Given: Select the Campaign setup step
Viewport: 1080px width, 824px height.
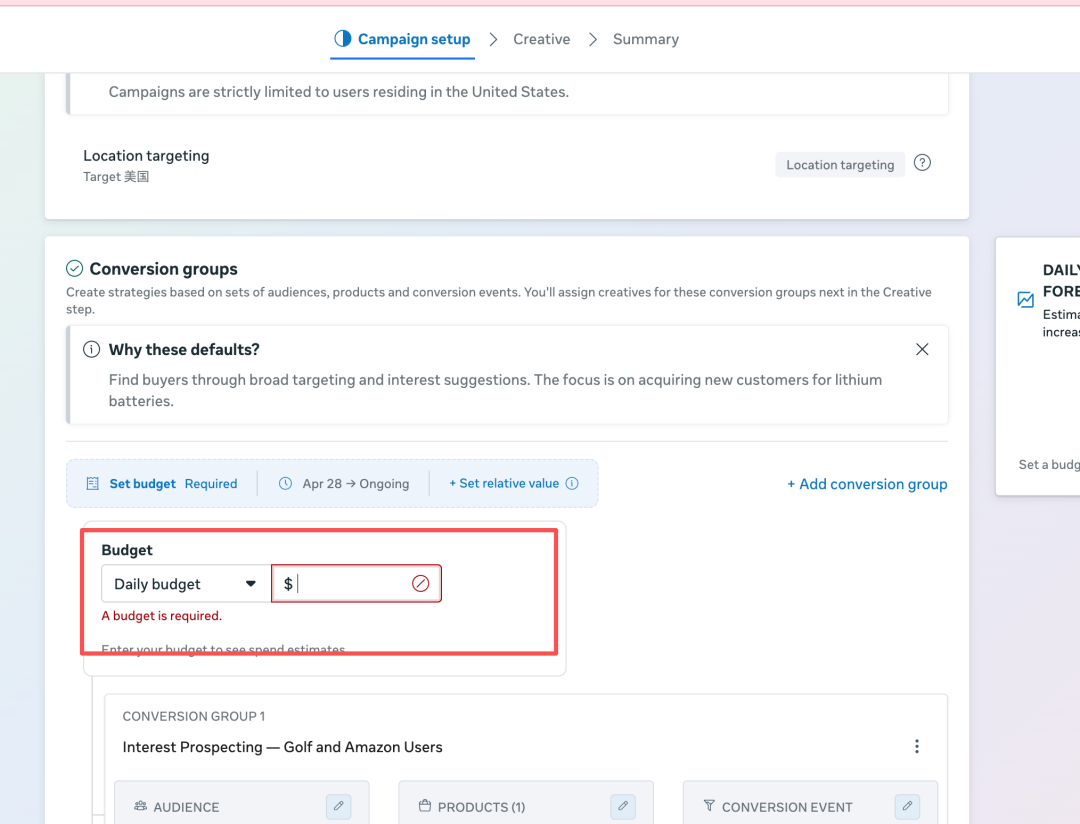Looking at the screenshot, I should pos(402,39).
